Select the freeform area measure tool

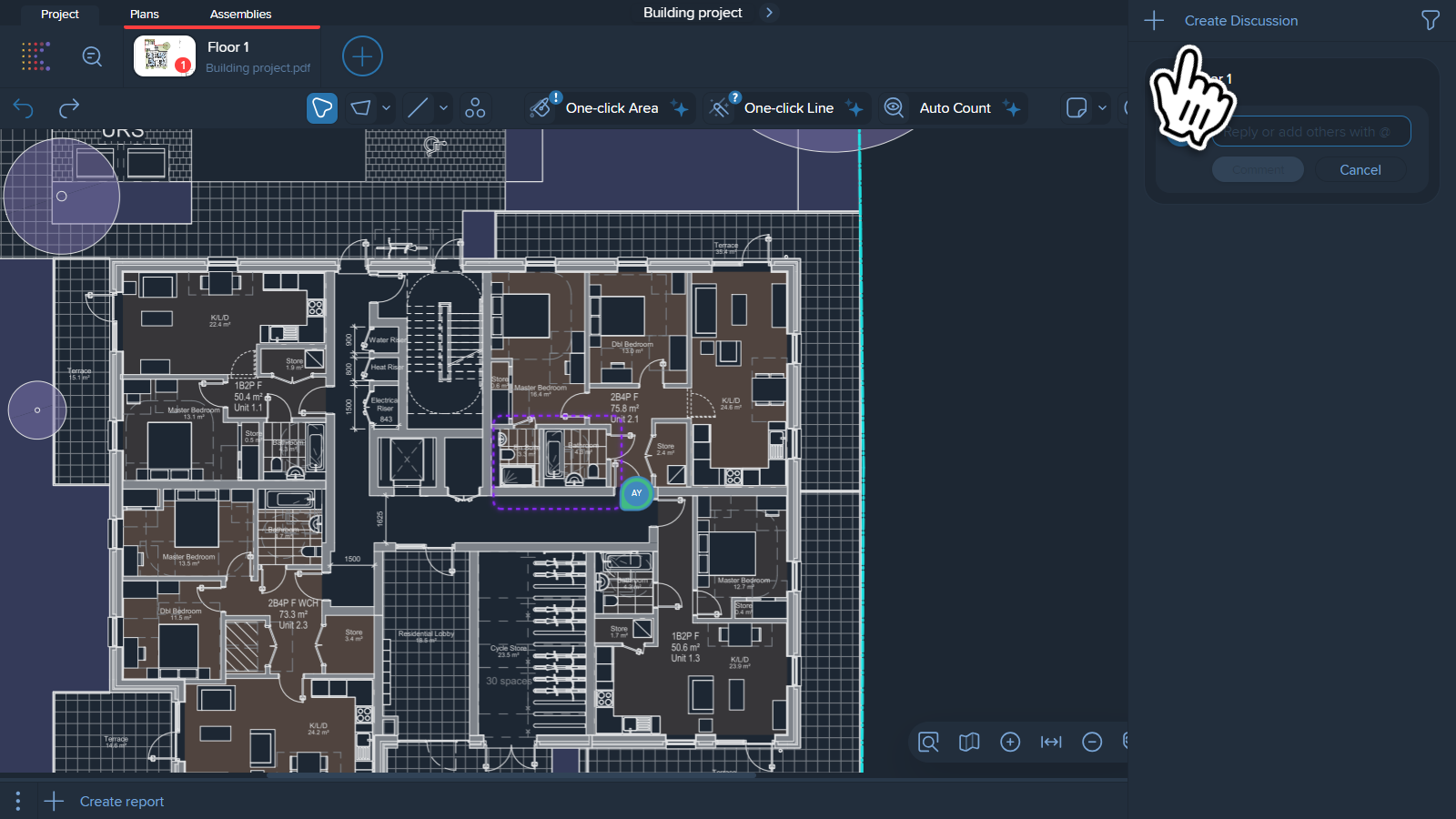[x=322, y=108]
